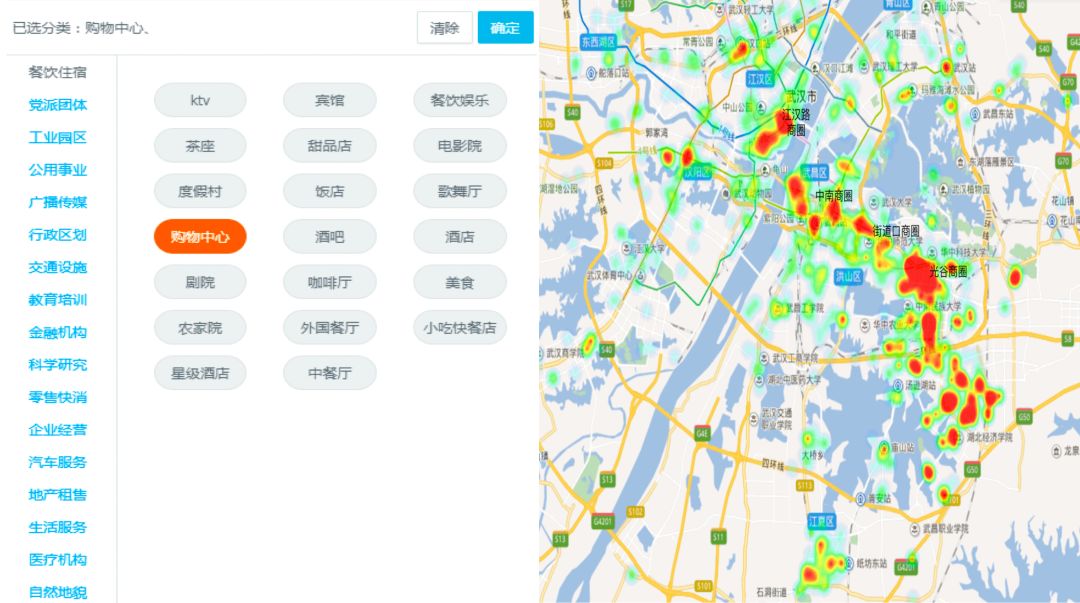Viewport: 1080px width, 603px height.
Task: Toggle the ktv category filter
Action: 199,100
